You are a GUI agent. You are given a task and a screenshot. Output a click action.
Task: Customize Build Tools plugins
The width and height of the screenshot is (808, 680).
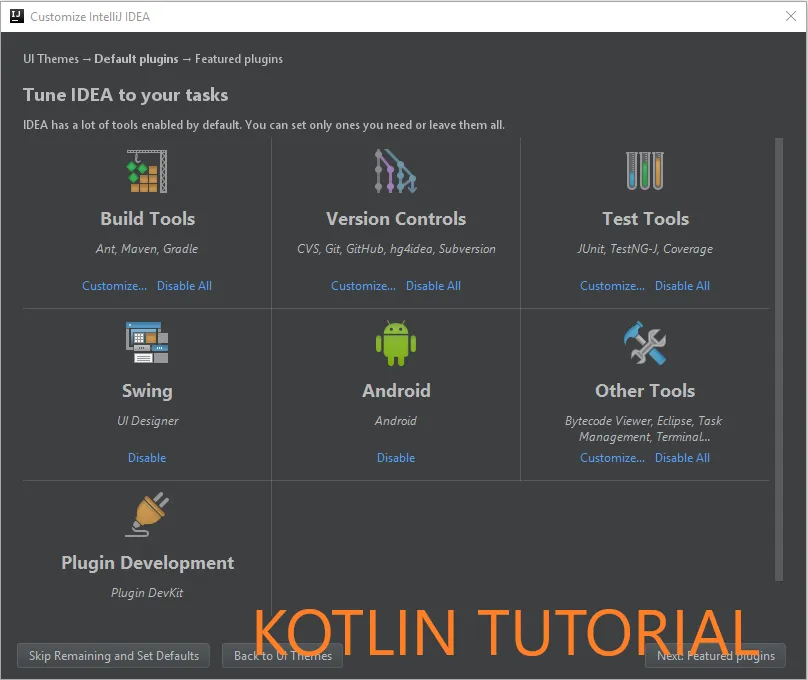(x=114, y=286)
